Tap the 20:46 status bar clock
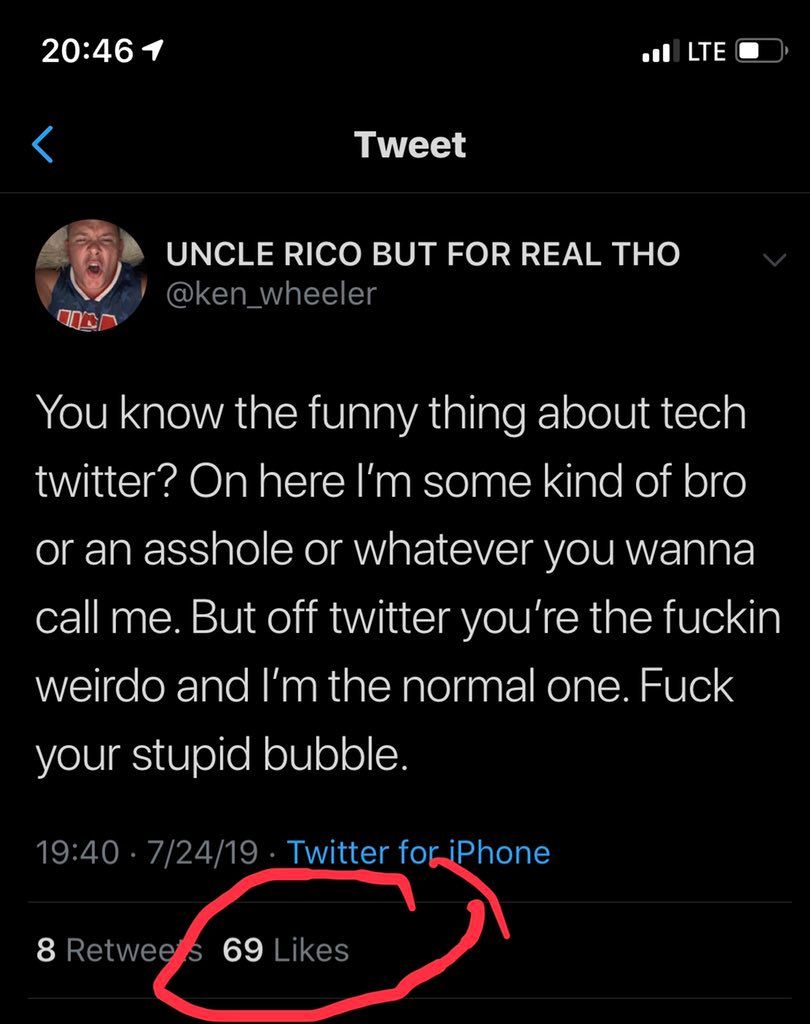 click(87, 52)
